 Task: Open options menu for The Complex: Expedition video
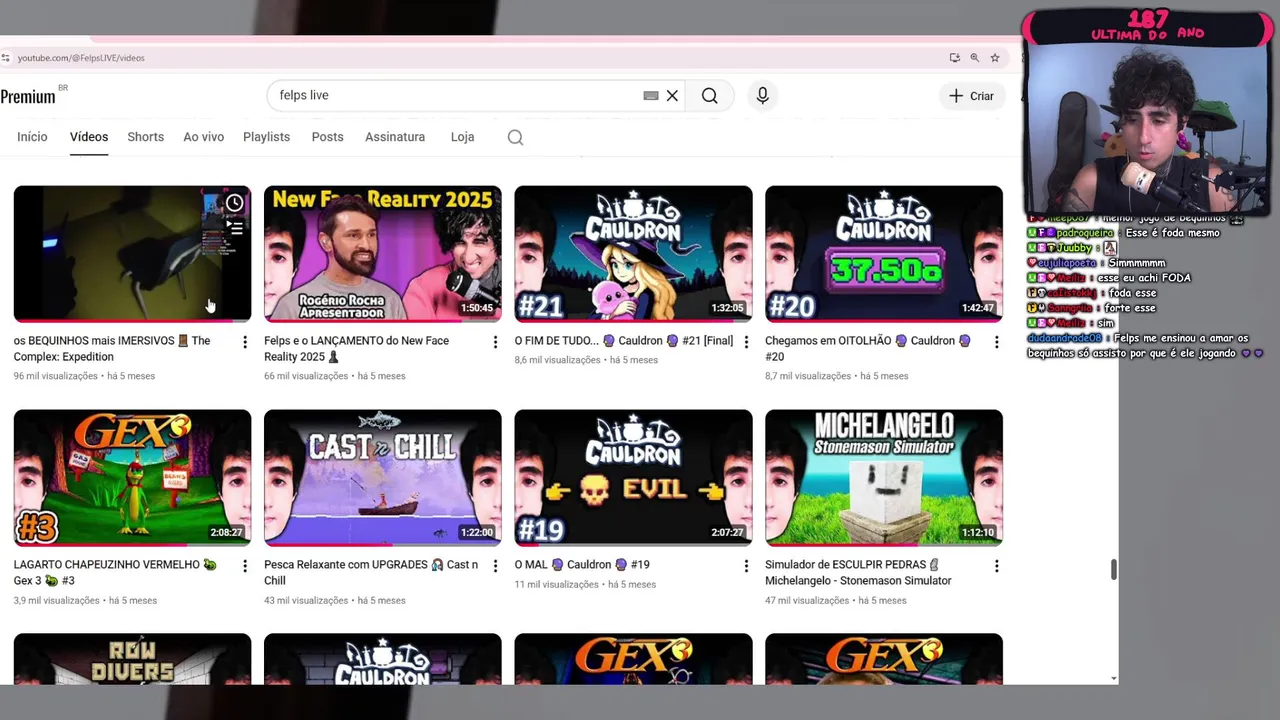pyautogui.click(x=244, y=342)
